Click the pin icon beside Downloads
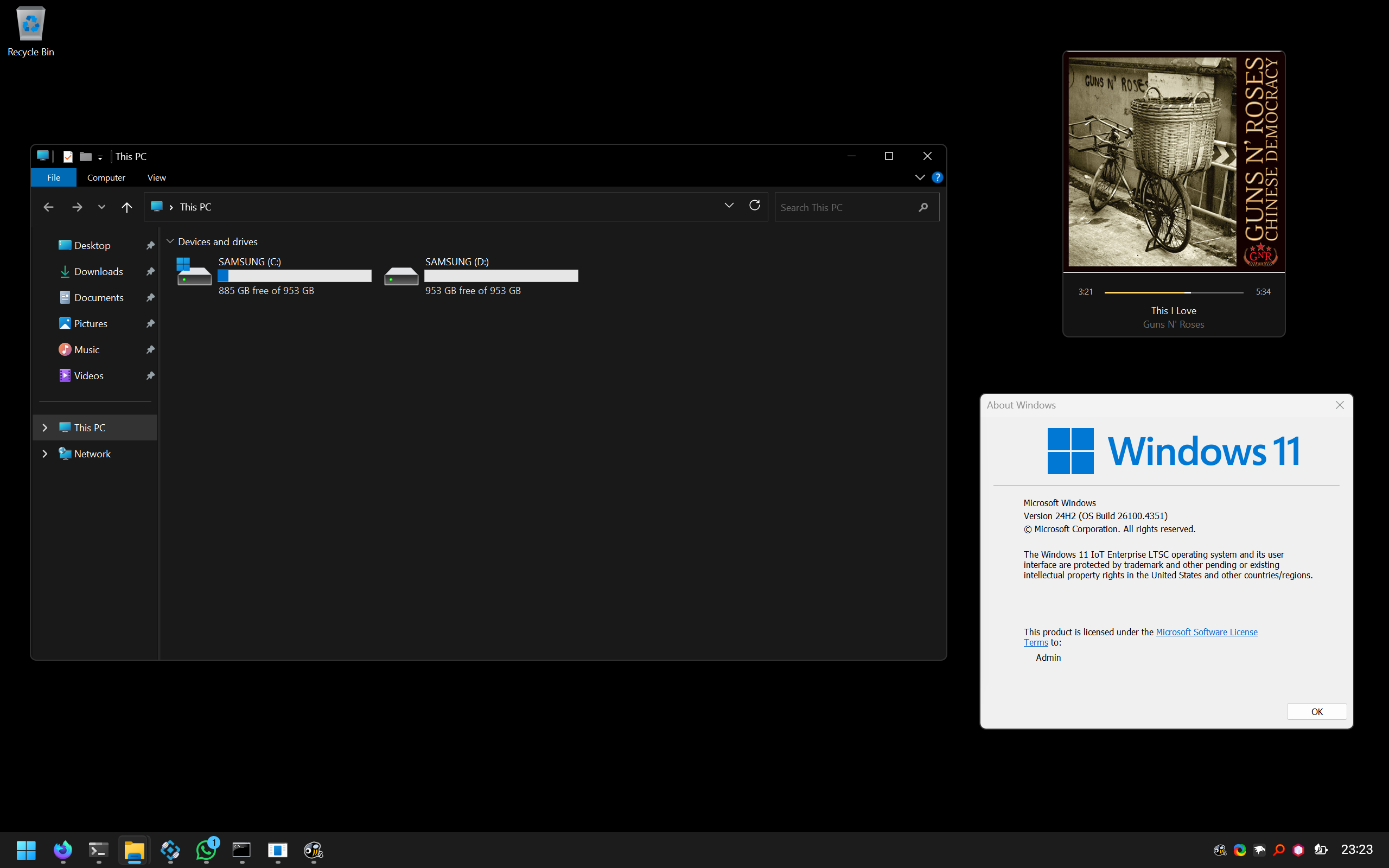The height and width of the screenshot is (868, 1389). tap(150, 272)
